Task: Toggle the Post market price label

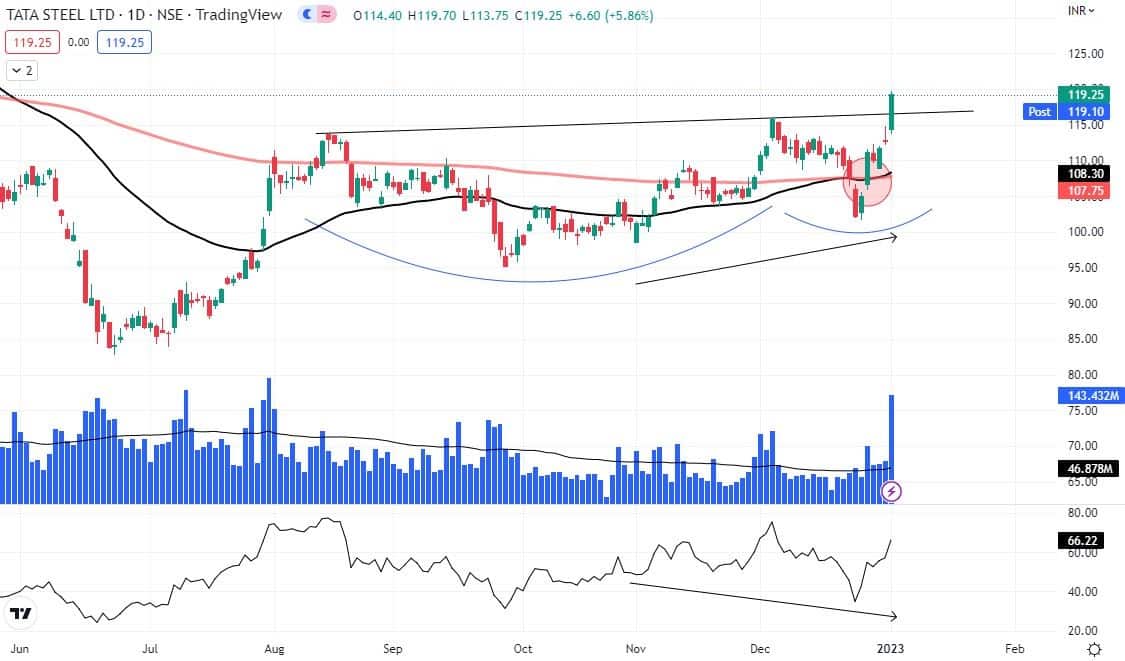Action: [x=1040, y=112]
